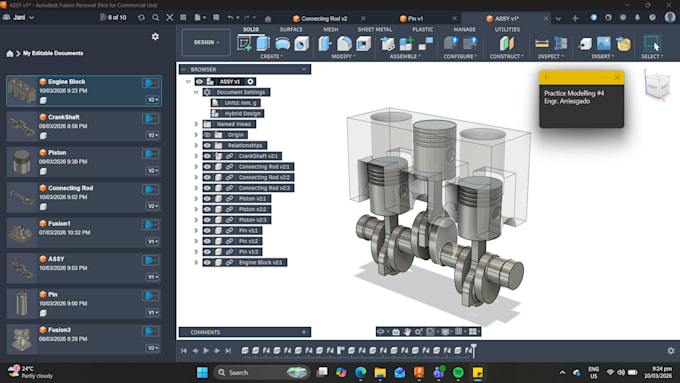Image resolution: width=680 pixels, height=383 pixels.
Task: Click the search icon in data panel
Action: [156, 18]
